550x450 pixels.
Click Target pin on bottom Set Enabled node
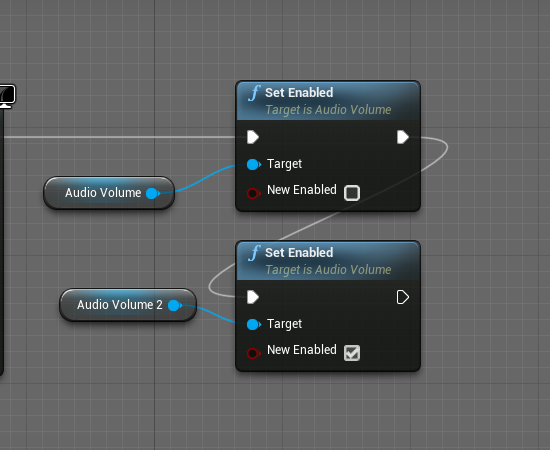tap(254, 324)
